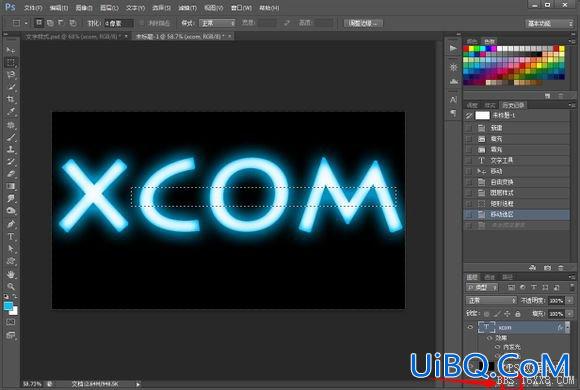Open the 不透明度 opacity slider arrow
Viewport: 580px width, 390px height.
570,300
